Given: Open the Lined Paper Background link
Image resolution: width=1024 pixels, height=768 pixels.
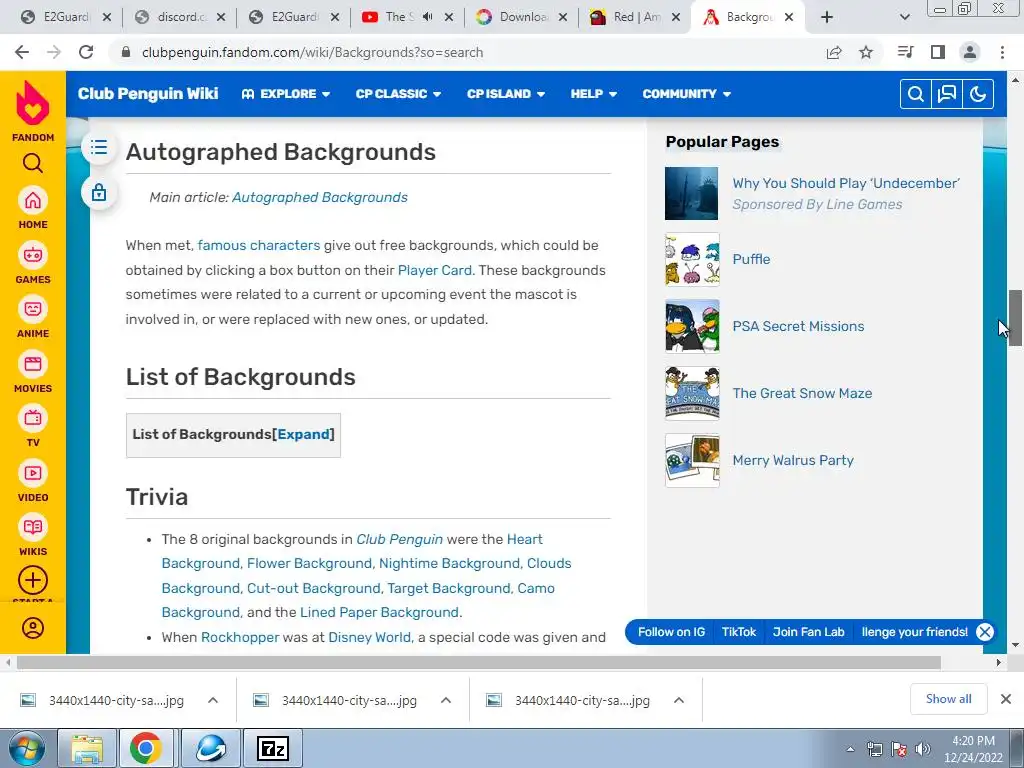Looking at the screenshot, I should (x=379, y=613).
